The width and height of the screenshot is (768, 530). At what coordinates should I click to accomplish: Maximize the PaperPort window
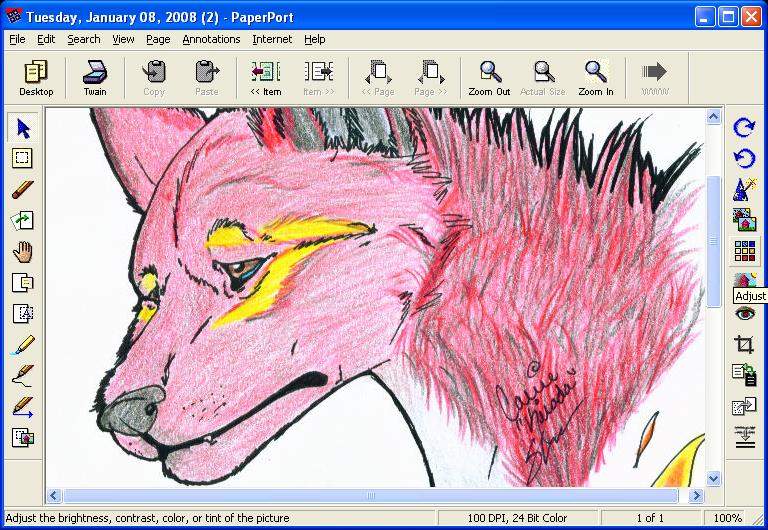(728, 17)
